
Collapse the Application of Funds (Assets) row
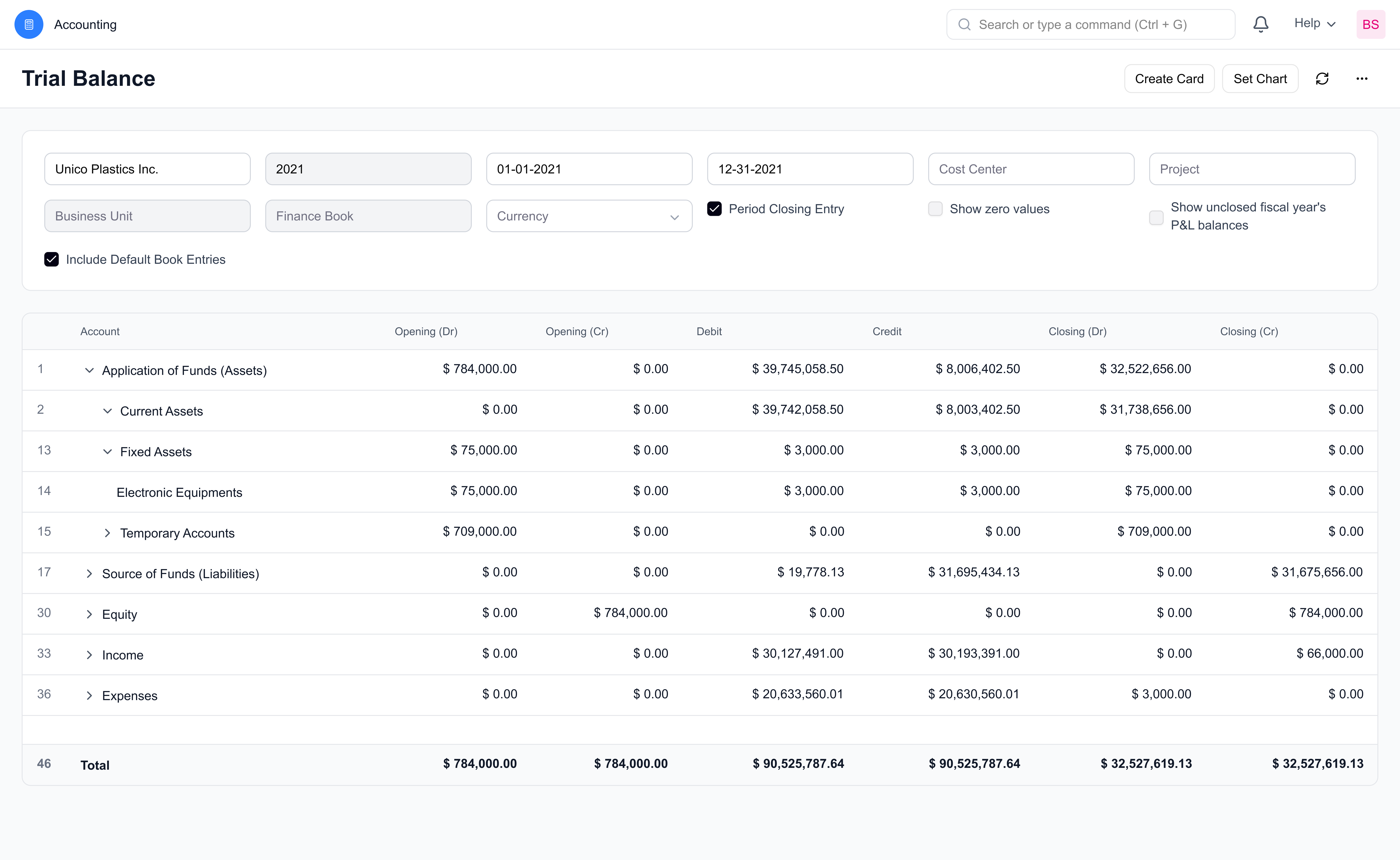tap(89, 370)
